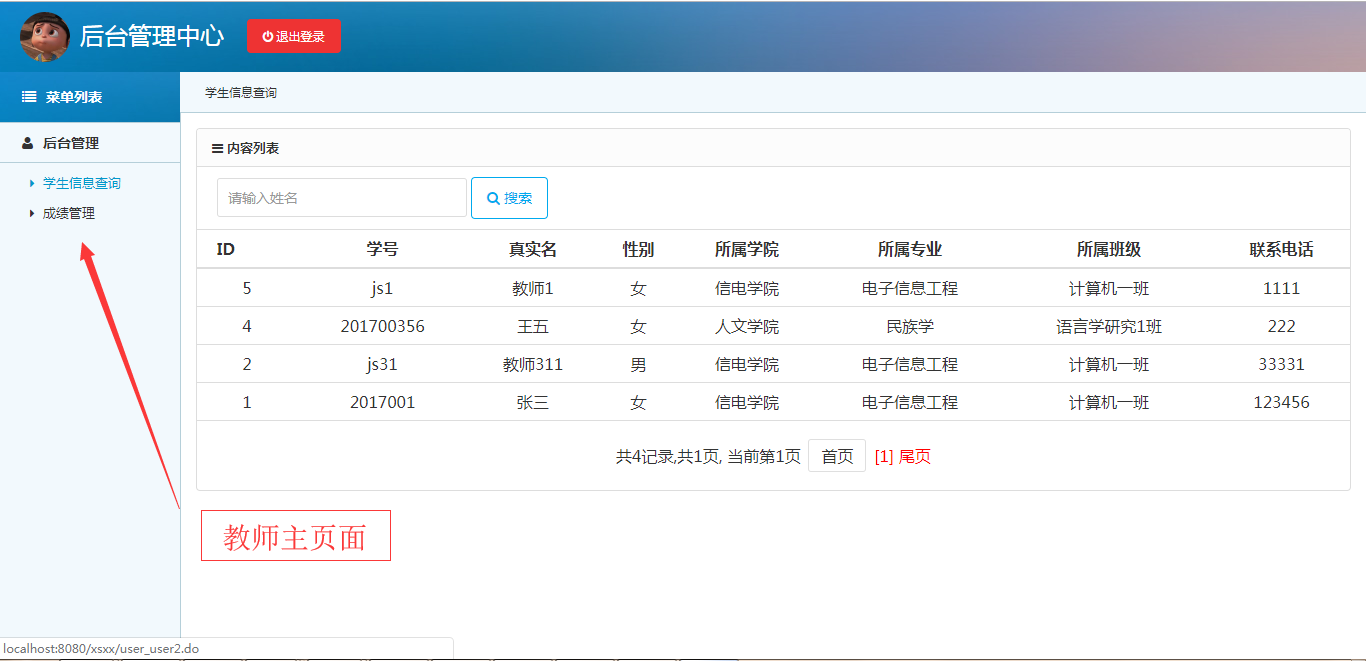1366x661 pixels.
Task: Click the name cell 教师1
Action: click(533, 288)
